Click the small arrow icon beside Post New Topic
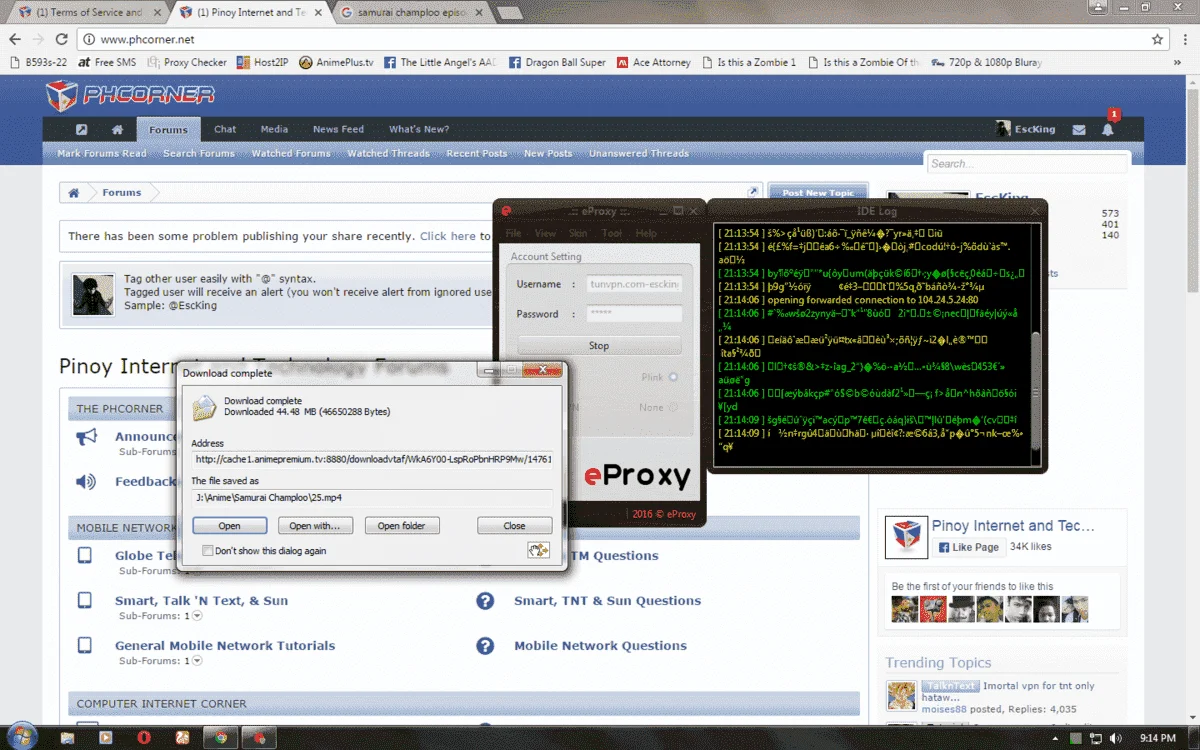Image resolution: width=1200 pixels, height=750 pixels. 753,192
